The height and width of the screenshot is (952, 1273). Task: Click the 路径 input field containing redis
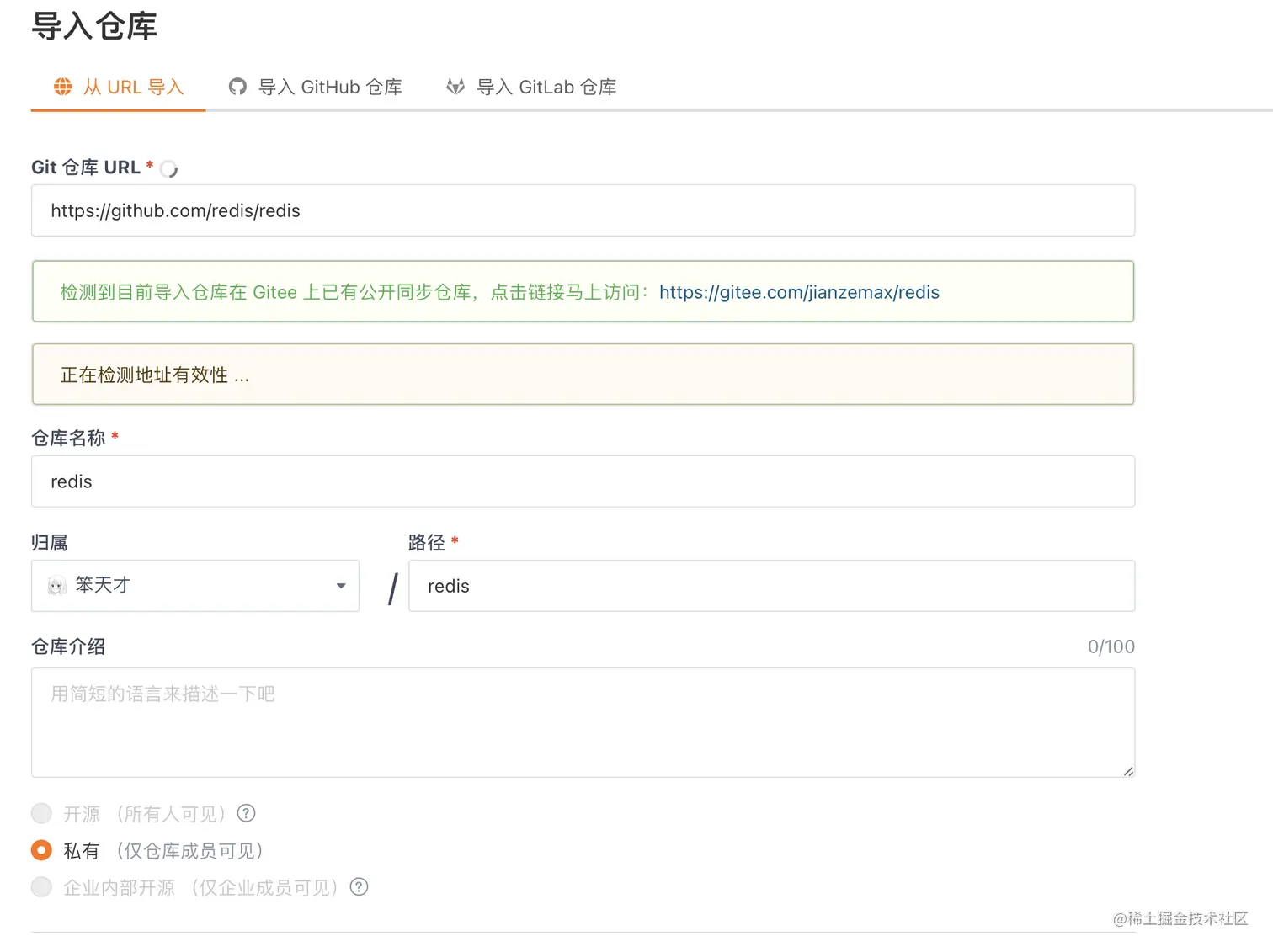(772, 586)
